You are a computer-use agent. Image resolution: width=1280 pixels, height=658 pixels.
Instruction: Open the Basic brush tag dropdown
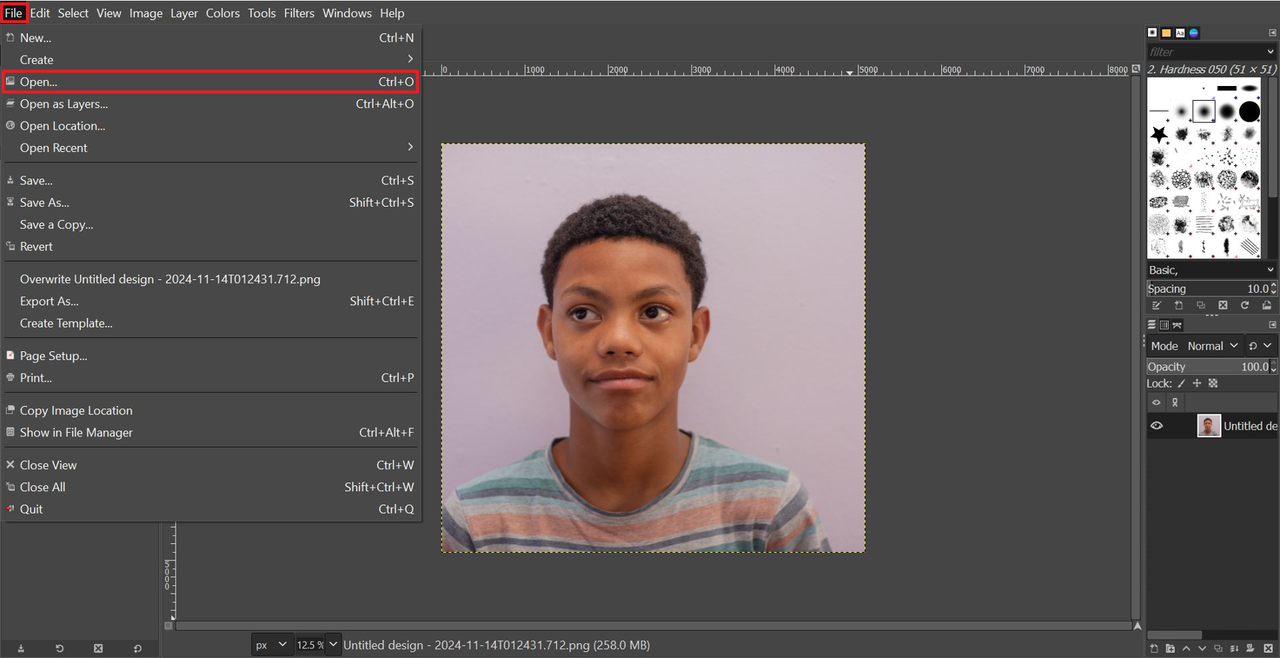tap(1212, 270)
